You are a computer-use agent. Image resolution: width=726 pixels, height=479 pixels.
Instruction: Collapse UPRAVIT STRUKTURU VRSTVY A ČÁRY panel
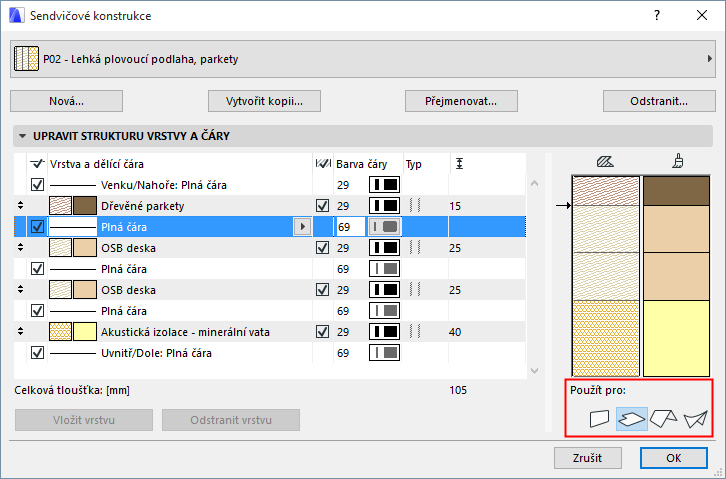pyautogui.click(x=22, y=136)
